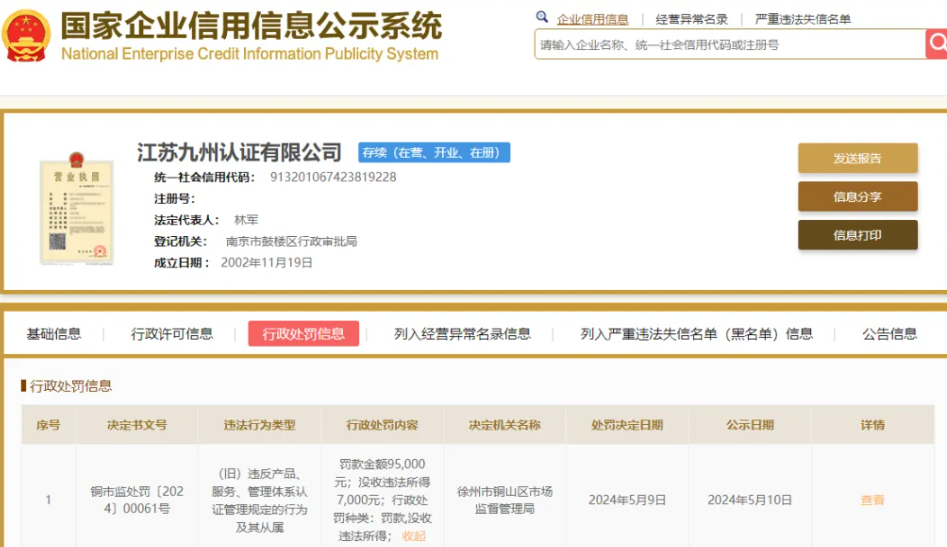The width and height of the screenshot is (947, 547).
Task: Select the 企业信用信息 search category
Action: coord(592,19)
